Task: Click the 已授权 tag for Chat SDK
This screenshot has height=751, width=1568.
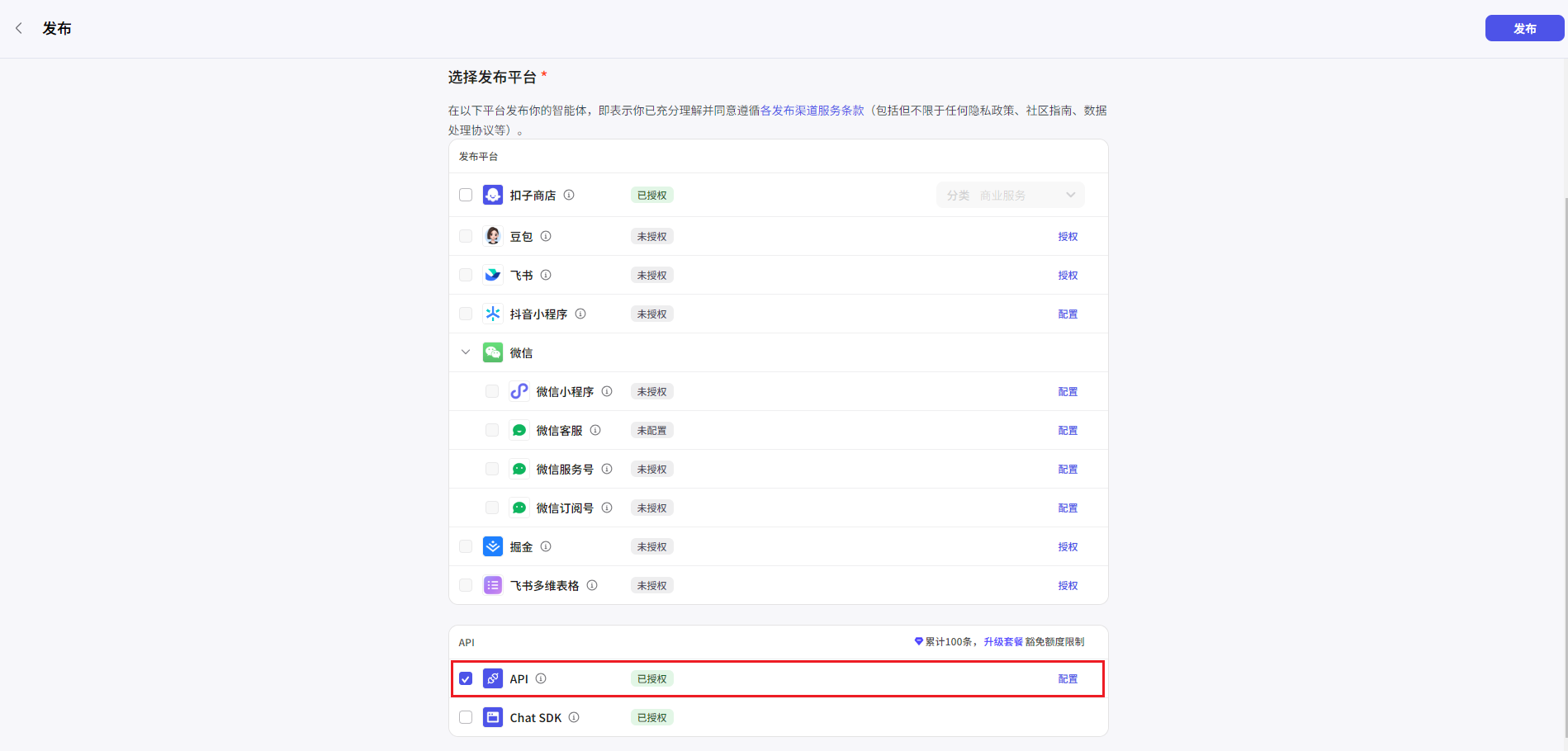Action: pos(651,717)
